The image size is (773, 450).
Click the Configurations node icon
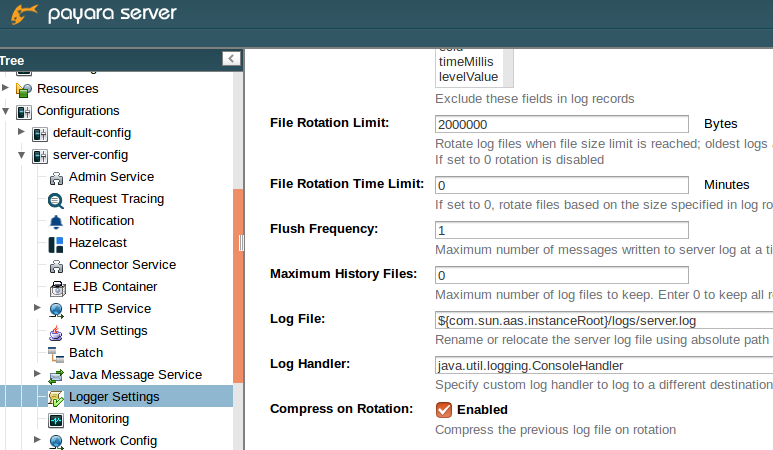(x=24, y=112)
